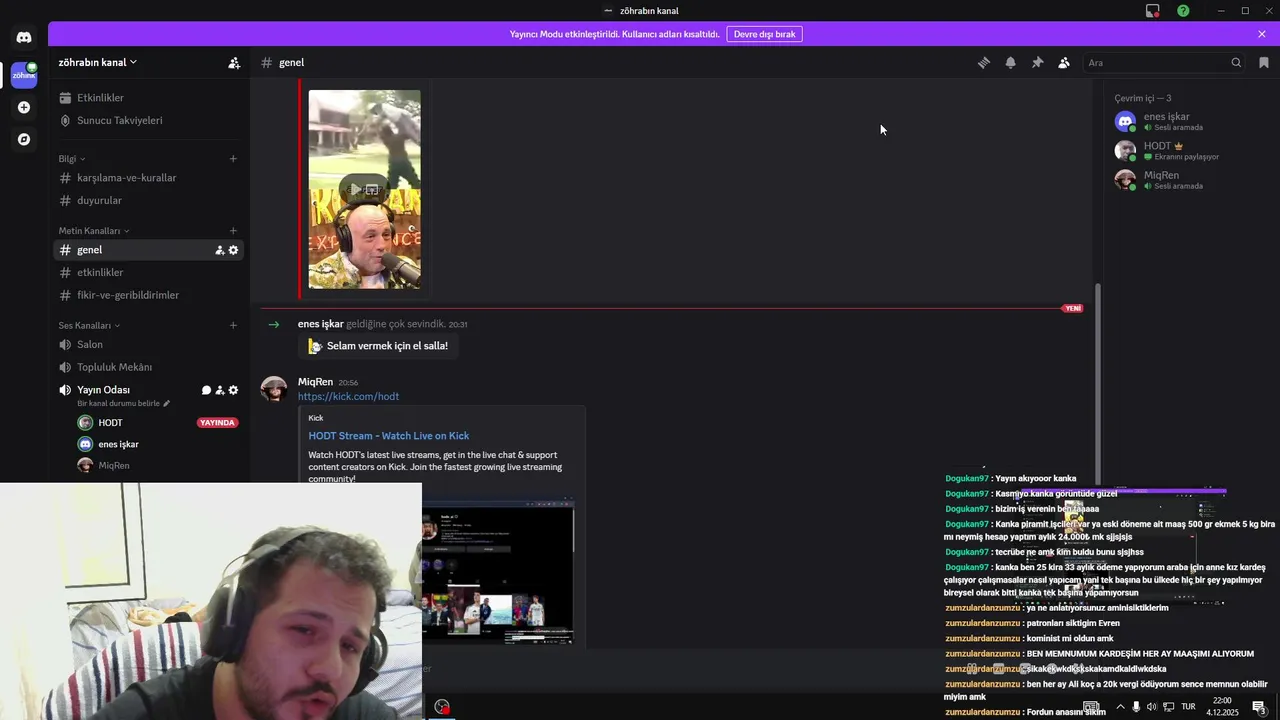The height and width of the screenshot is (720, 1280).
Task: Set channel status pencil icon
Action: point(167,403)
